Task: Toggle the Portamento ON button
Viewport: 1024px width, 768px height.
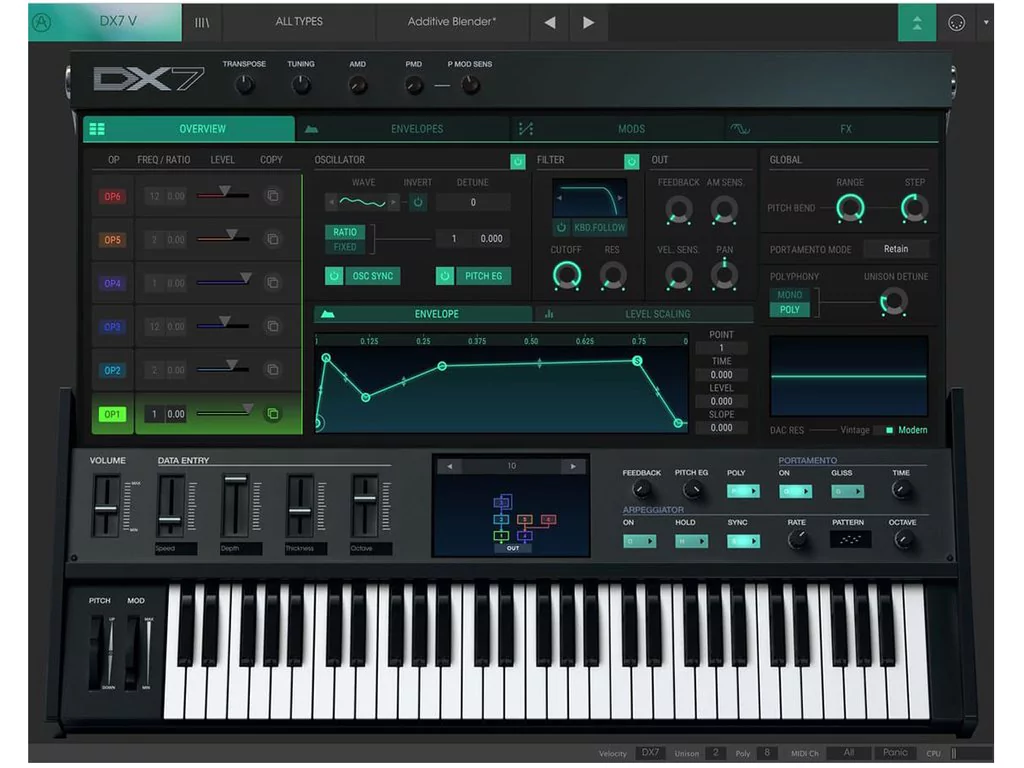Action: tap(795, 491)
